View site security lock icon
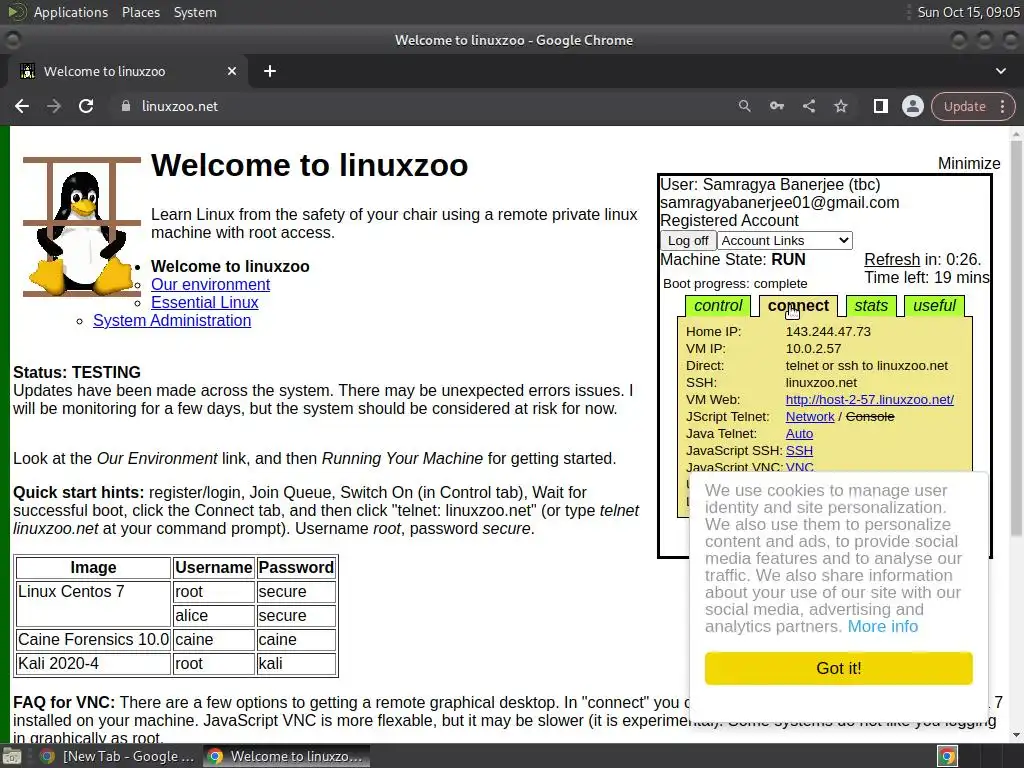This screenshot has width=1024, height=768. click(x=126, y=106)
